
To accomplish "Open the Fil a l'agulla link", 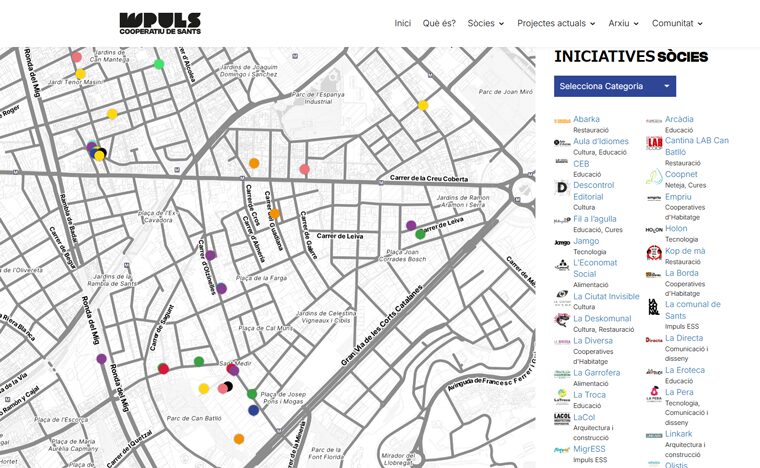I will point(595,219).
